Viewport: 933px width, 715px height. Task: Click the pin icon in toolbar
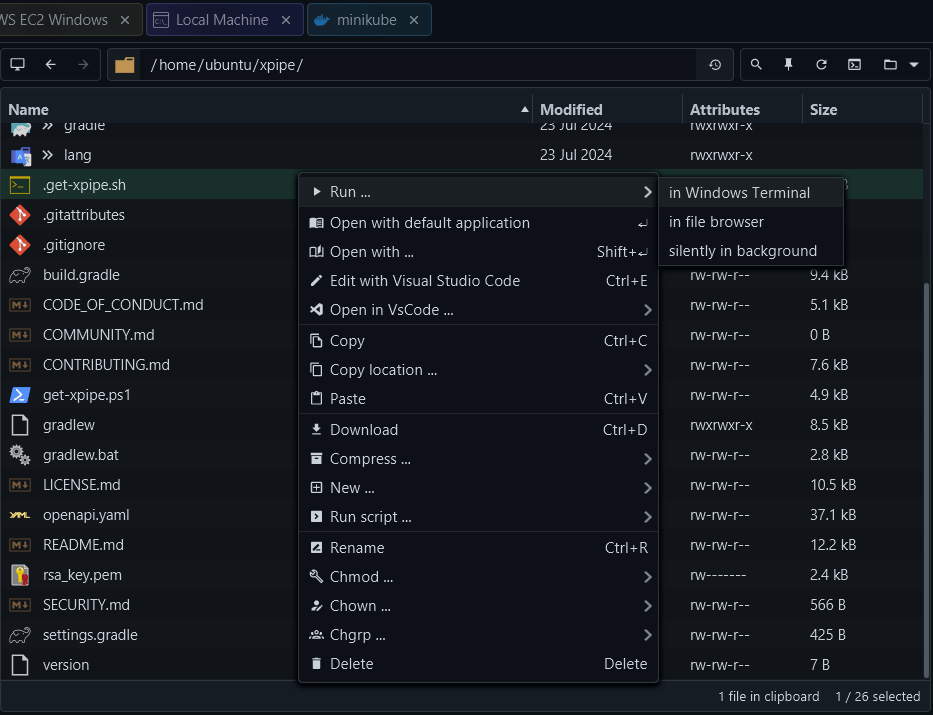click(788, 65)
